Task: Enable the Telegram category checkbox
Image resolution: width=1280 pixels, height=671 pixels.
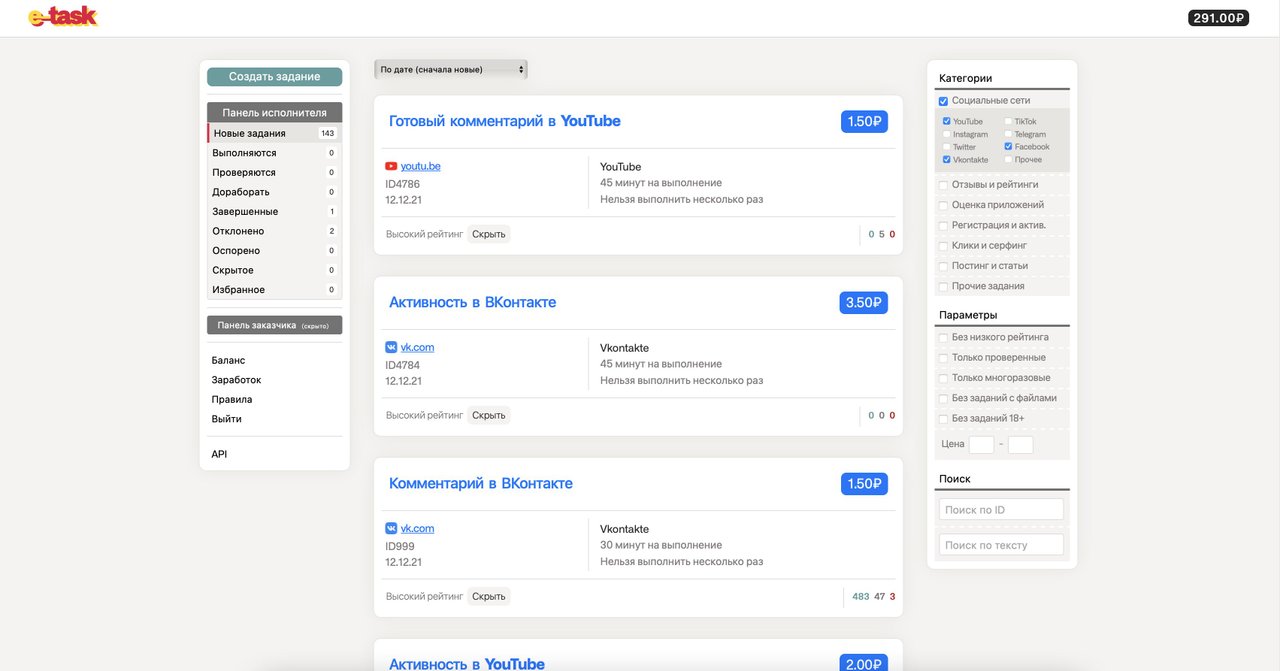Action: (1008, 134)
